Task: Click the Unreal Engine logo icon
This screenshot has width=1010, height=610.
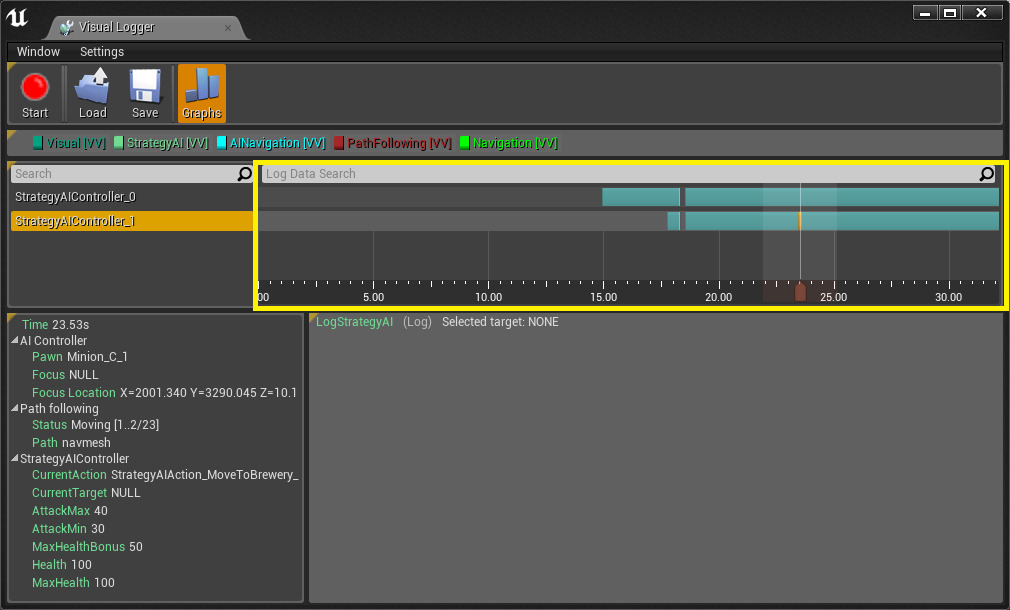Action: [x=17, y=18]
